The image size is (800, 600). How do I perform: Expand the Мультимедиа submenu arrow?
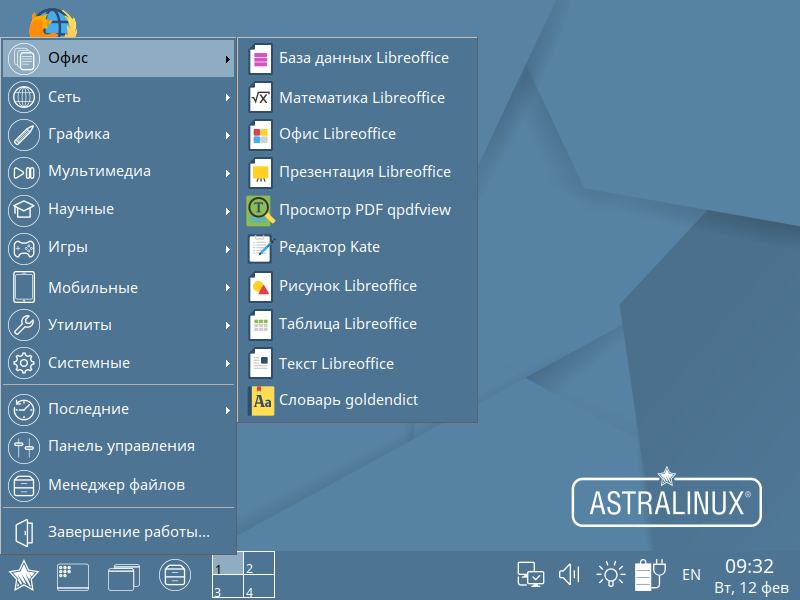tap(228, 173)
